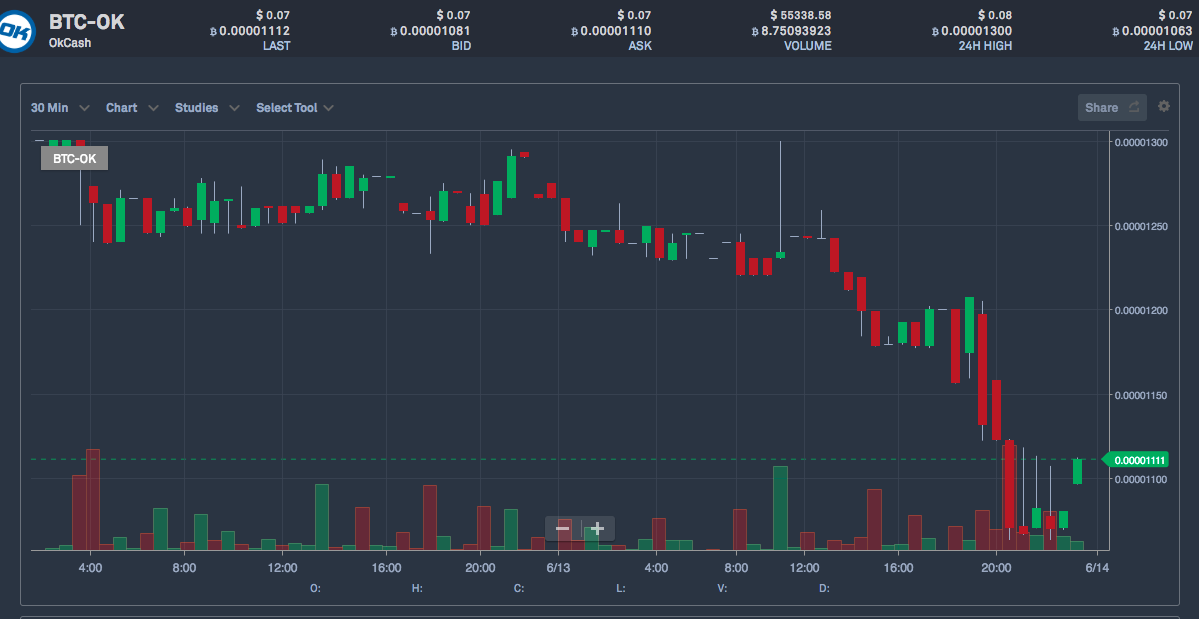This screenshot has width=1199, height=619.
Task: Click the L: low value readout
Action: pos(620,588)
